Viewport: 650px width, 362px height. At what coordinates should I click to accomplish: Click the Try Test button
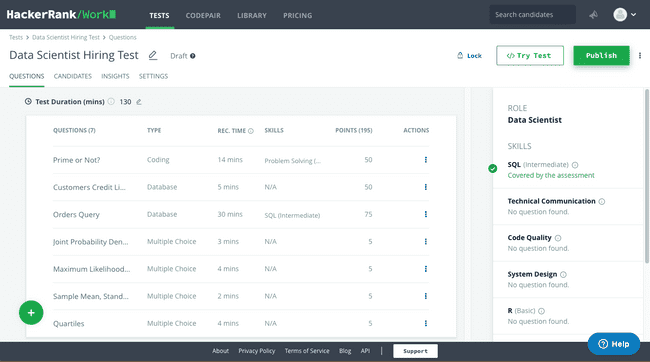530,56
